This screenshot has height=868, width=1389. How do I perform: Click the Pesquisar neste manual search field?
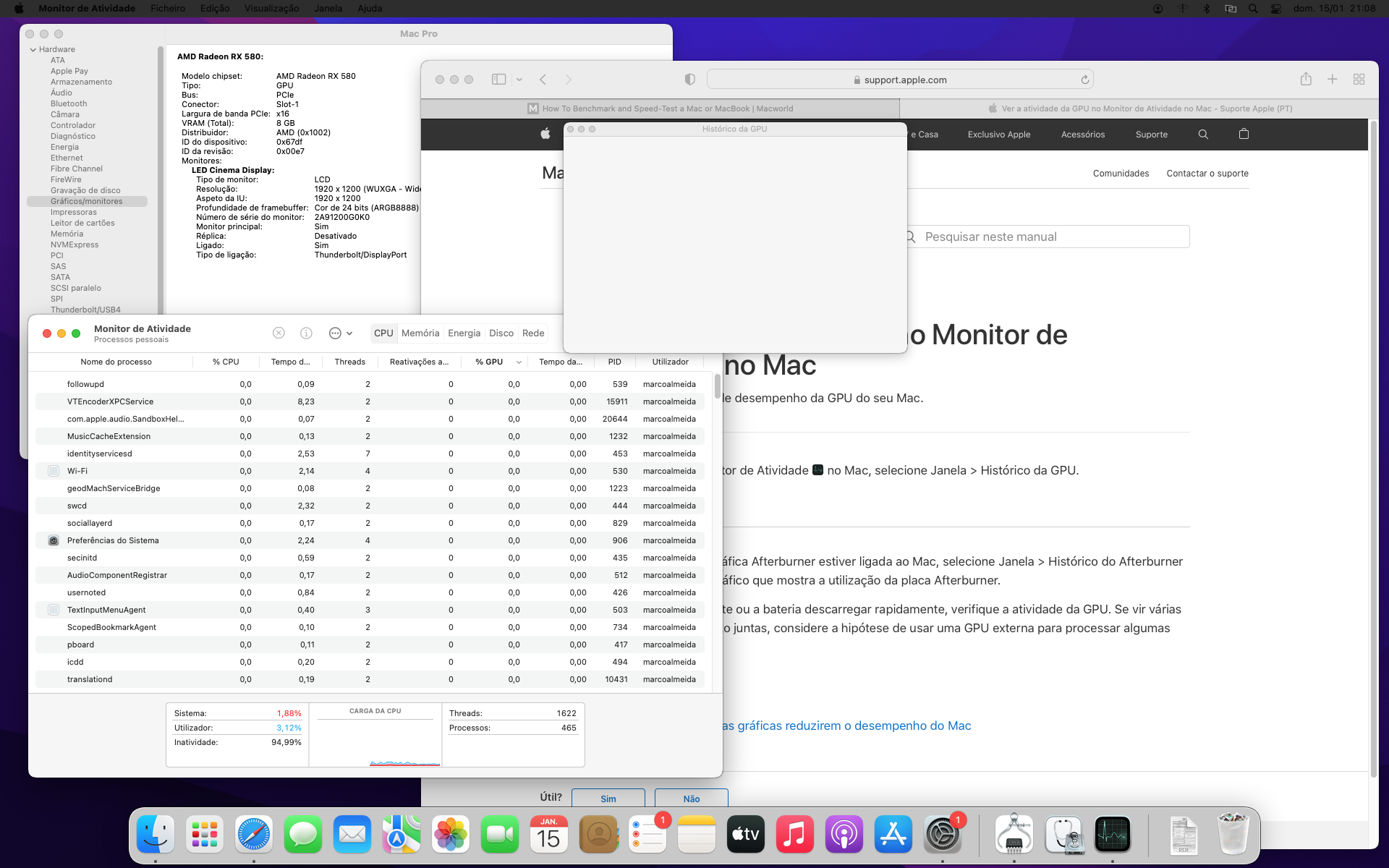coord(1049,237)
